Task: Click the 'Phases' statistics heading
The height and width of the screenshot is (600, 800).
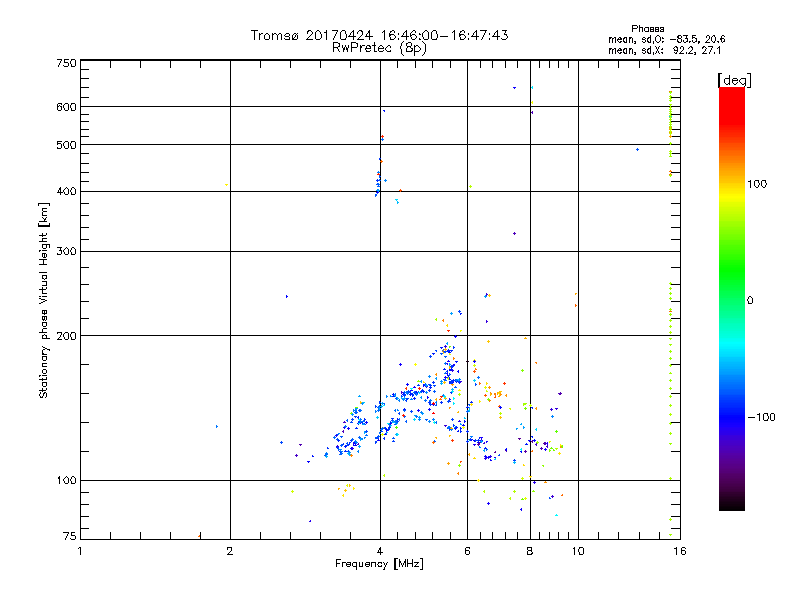Action: 647,29
